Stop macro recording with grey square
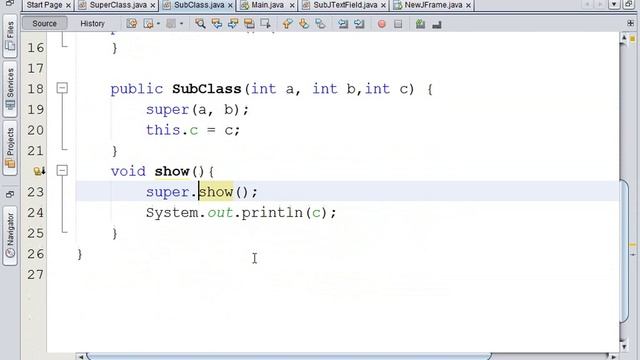This screenshot has width=640, height=360. point(398,24)
